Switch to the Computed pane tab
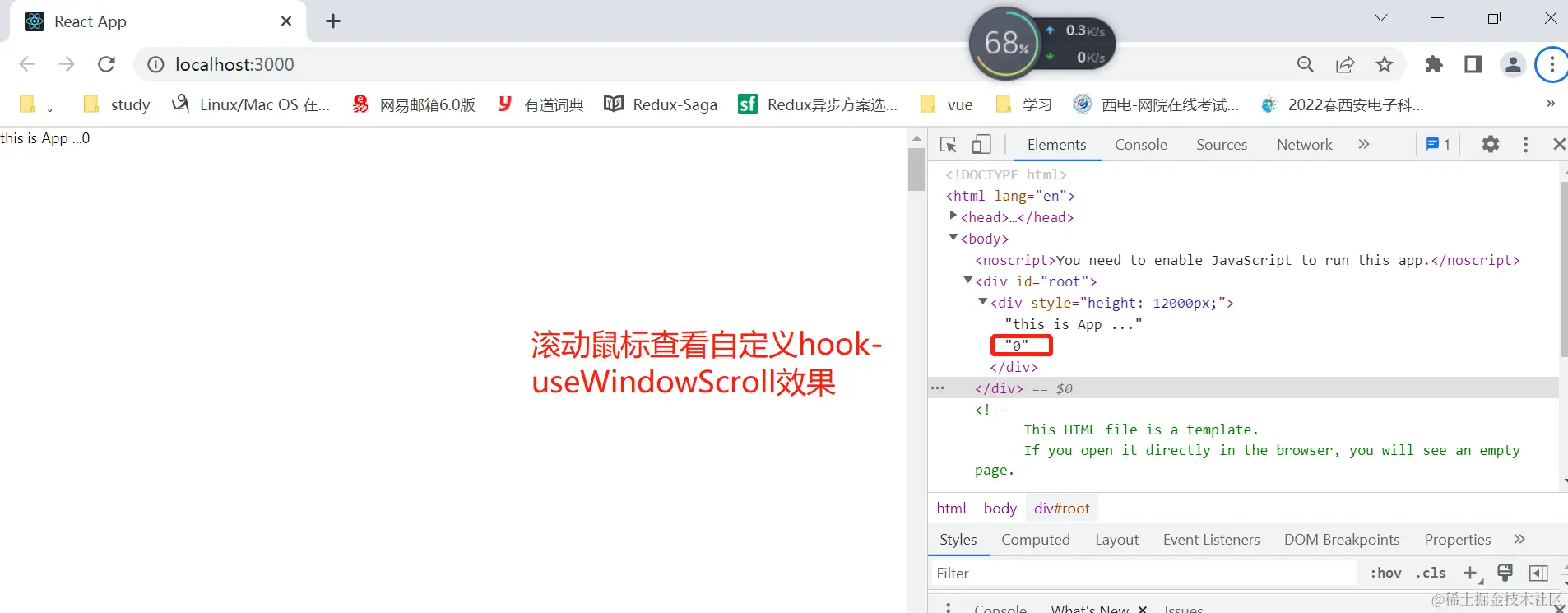Image resolution: width=1568 pixels, height=613 pixels. (x=1035, y=540)
